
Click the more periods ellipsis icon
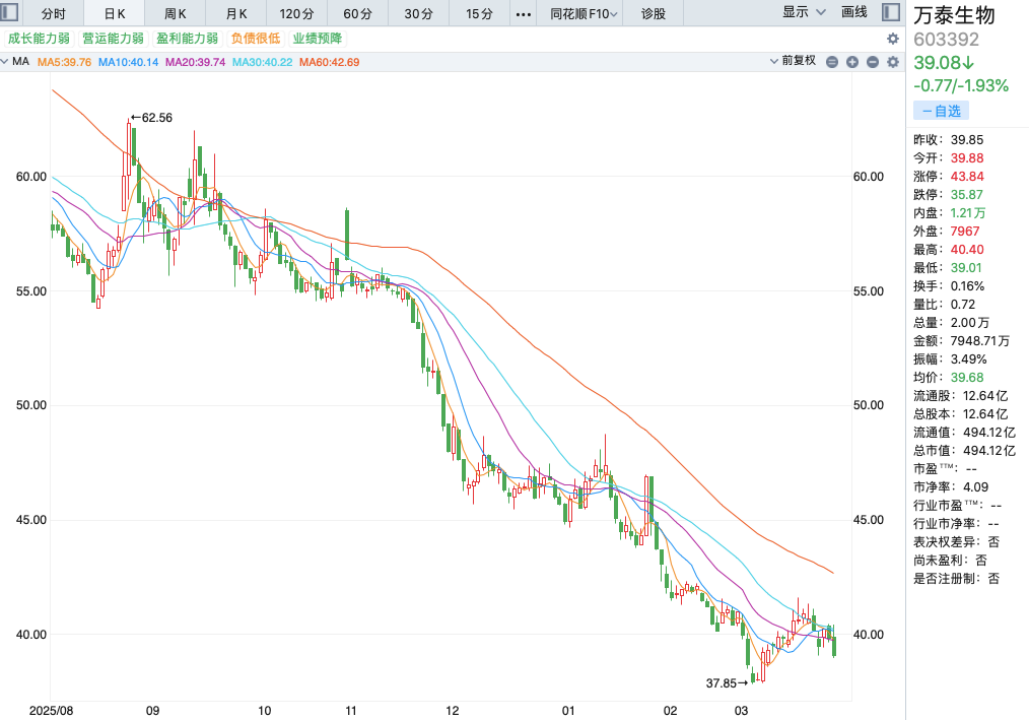click(x=522, y=14)
